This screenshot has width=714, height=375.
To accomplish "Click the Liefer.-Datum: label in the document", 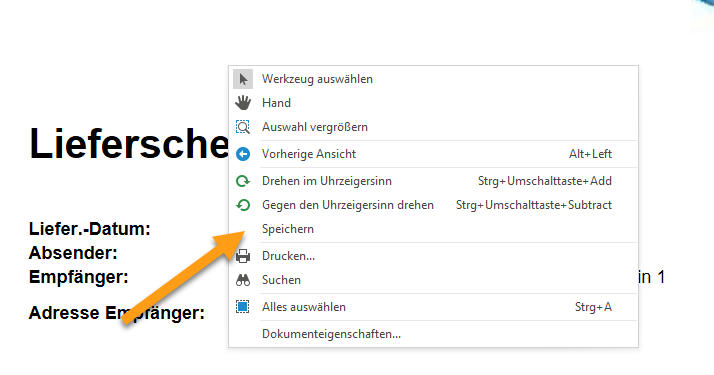I will pos(90,229).
